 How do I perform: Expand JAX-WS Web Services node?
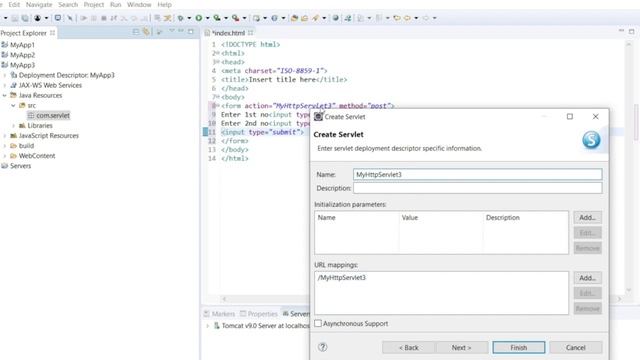coord(5,85)
